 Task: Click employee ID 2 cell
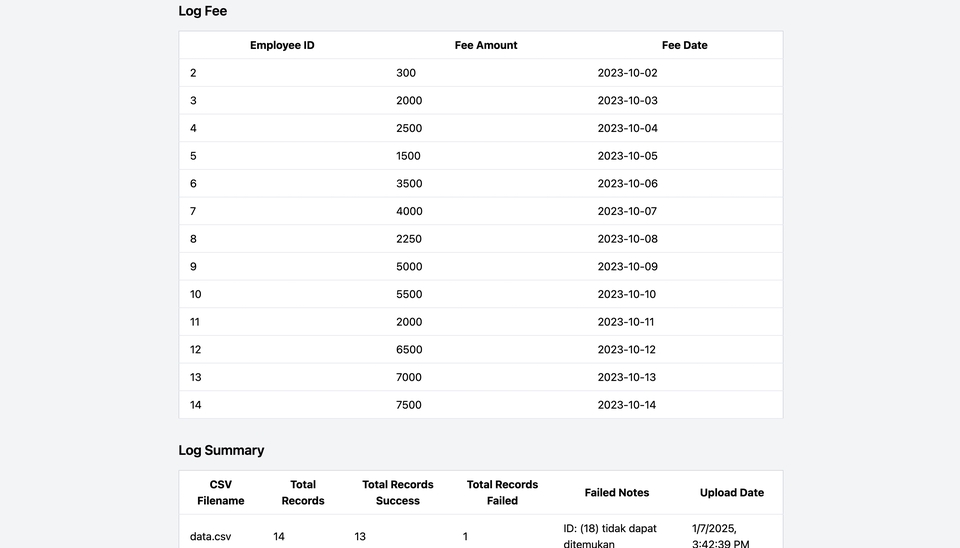coord(193,73)
